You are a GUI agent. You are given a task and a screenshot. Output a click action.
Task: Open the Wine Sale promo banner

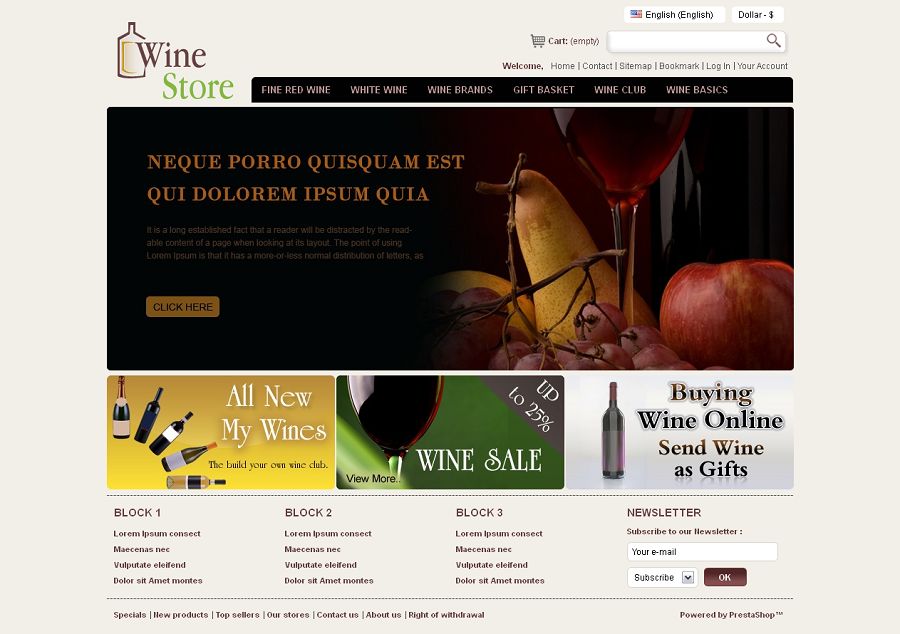450,432
